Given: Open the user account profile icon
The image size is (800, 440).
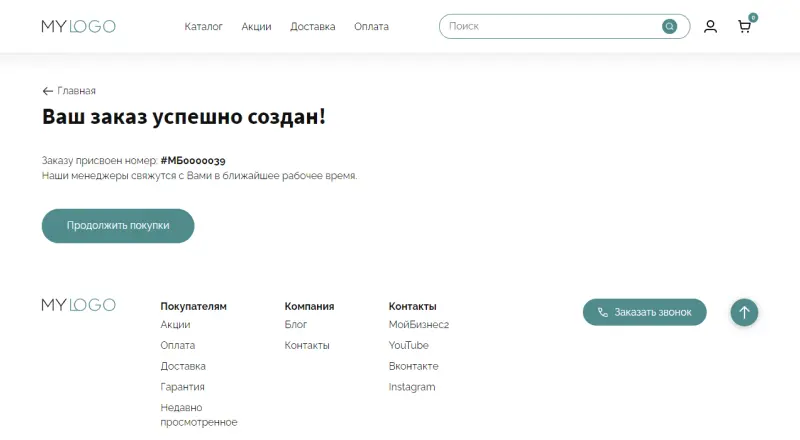Looking at the screenshot, I should pos(710,27).
